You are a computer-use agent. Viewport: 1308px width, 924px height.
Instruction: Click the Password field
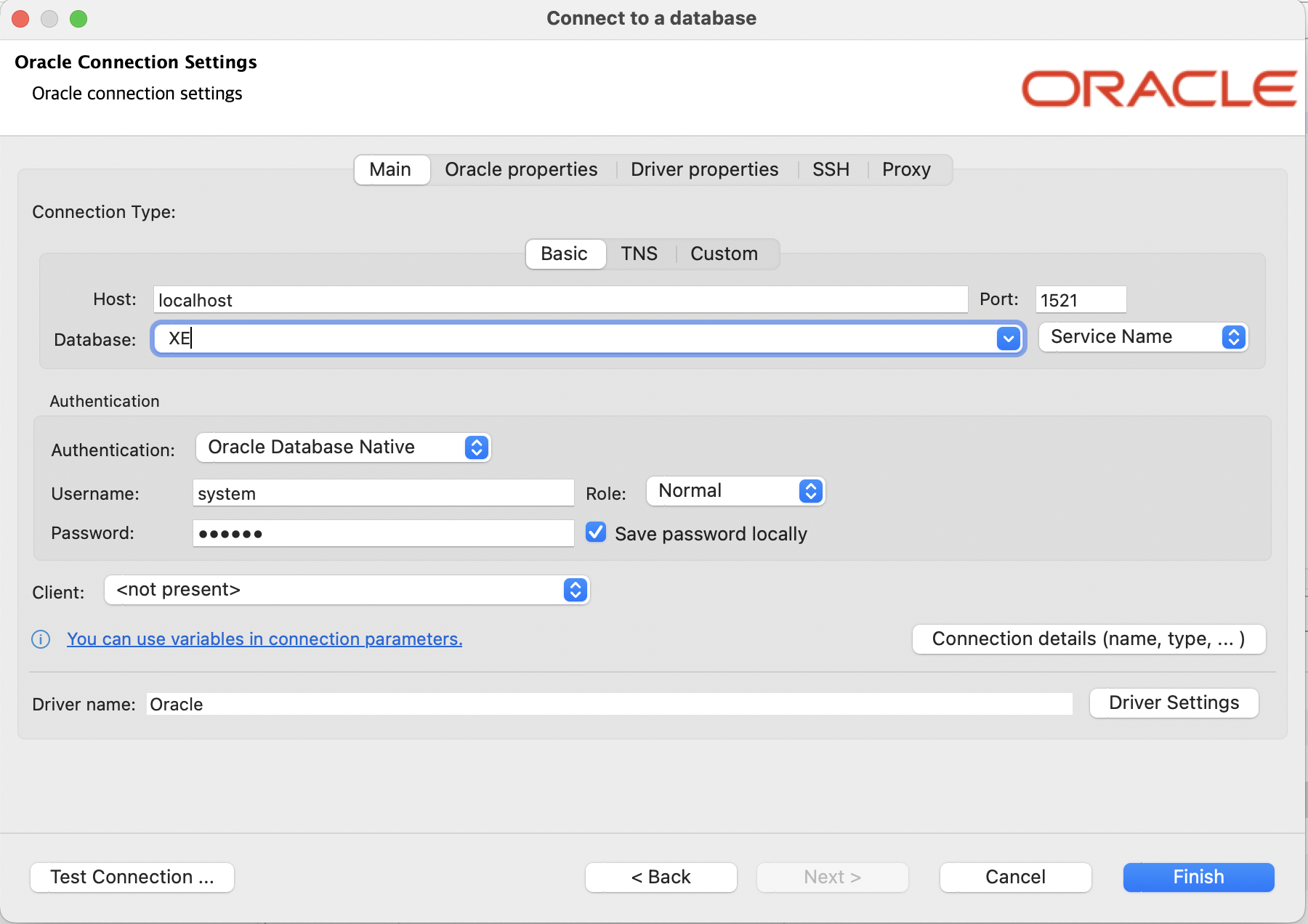point(384,533)
